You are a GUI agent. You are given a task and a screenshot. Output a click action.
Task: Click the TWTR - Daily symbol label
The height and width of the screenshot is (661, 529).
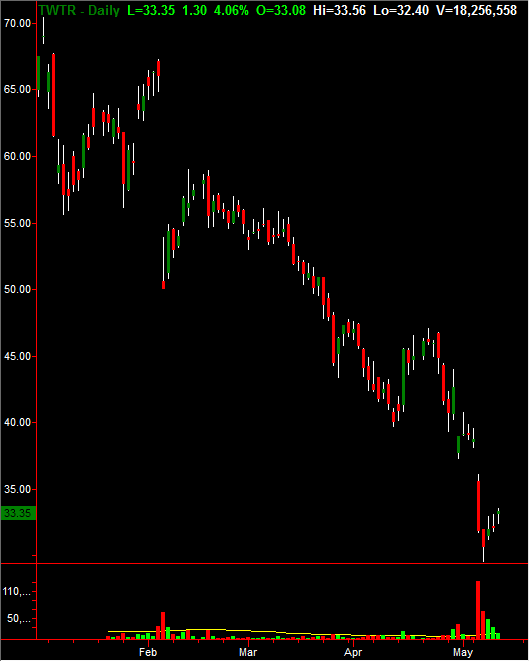79,10
